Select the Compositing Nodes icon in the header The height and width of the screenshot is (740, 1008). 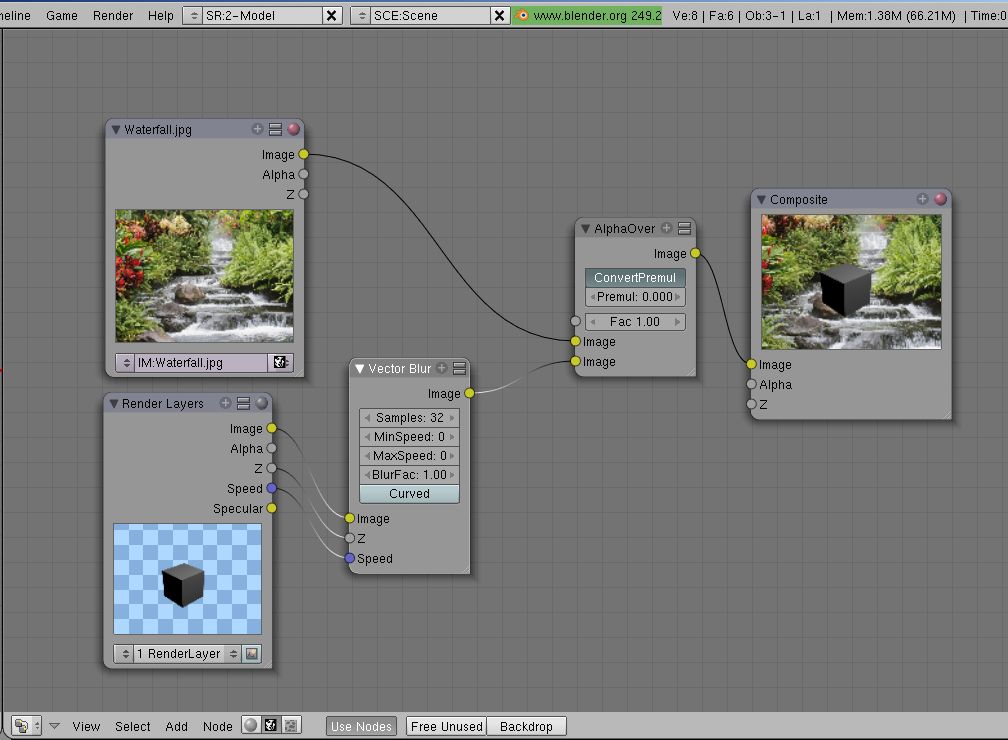[x=270, y=726]
